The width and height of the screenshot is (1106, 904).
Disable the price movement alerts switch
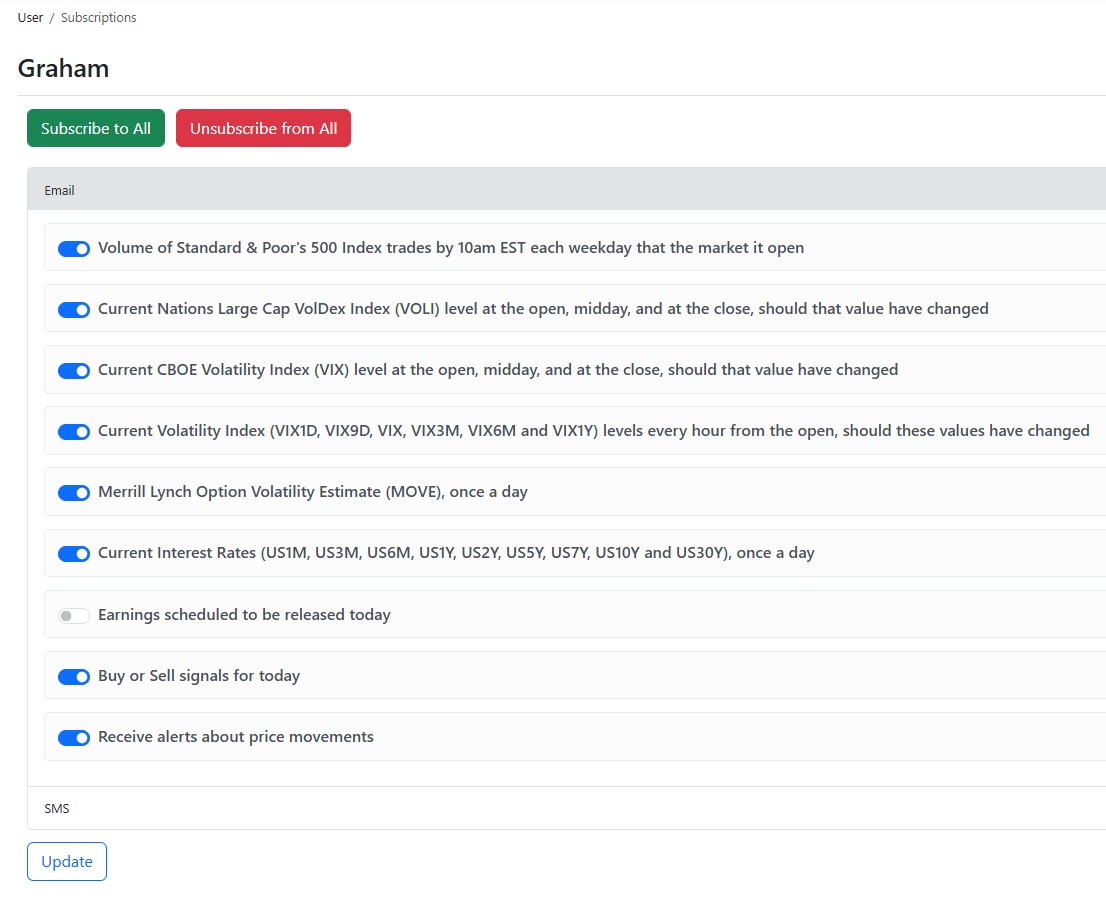tap(74, 738)
